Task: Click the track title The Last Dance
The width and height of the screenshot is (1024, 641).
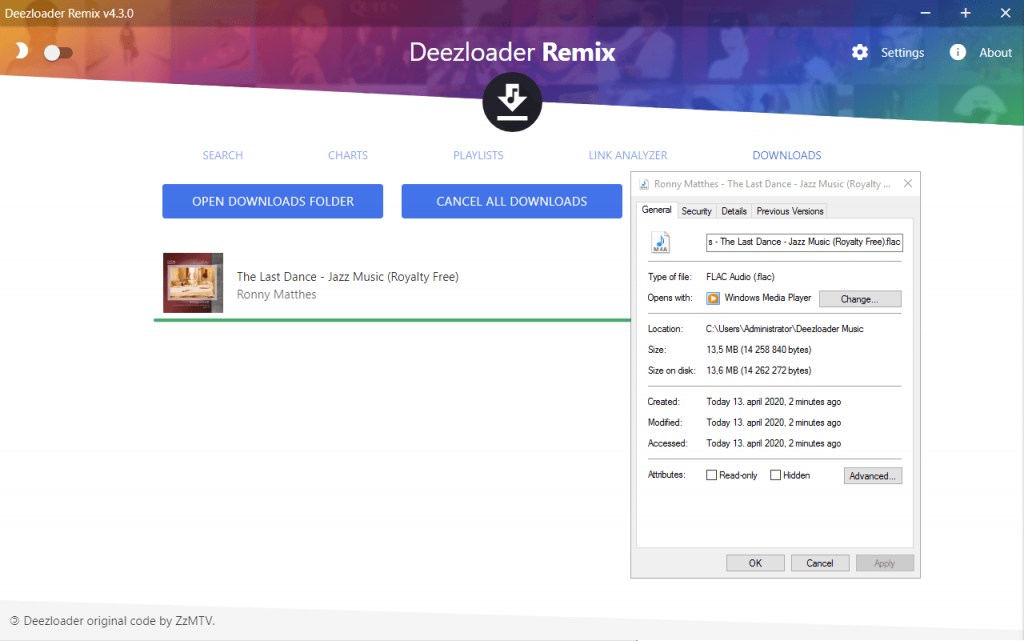Action: tap(347, 277)
